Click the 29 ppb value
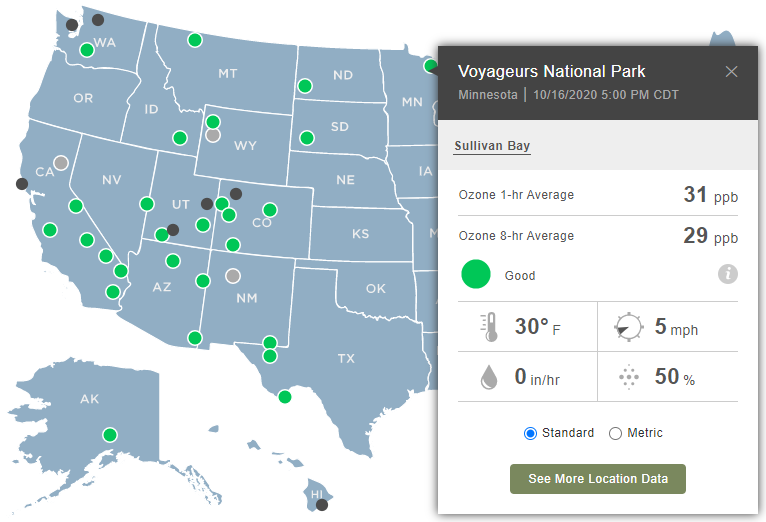This screenshot has width=766, height=522. click(710, 236)
